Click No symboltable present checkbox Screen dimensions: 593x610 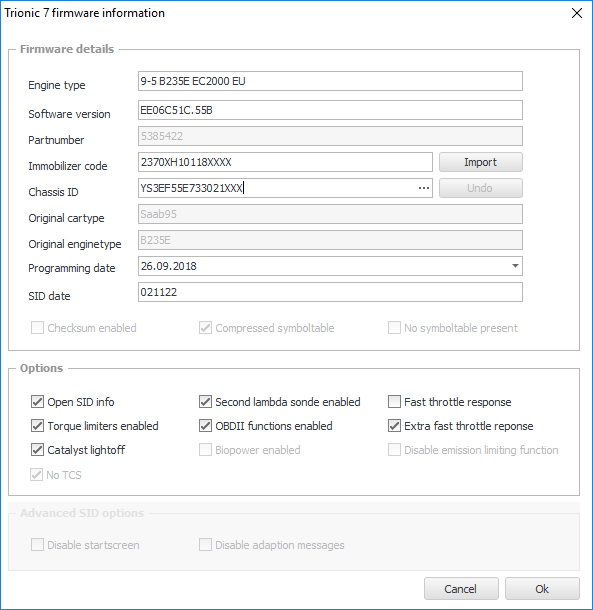[394, 328]
